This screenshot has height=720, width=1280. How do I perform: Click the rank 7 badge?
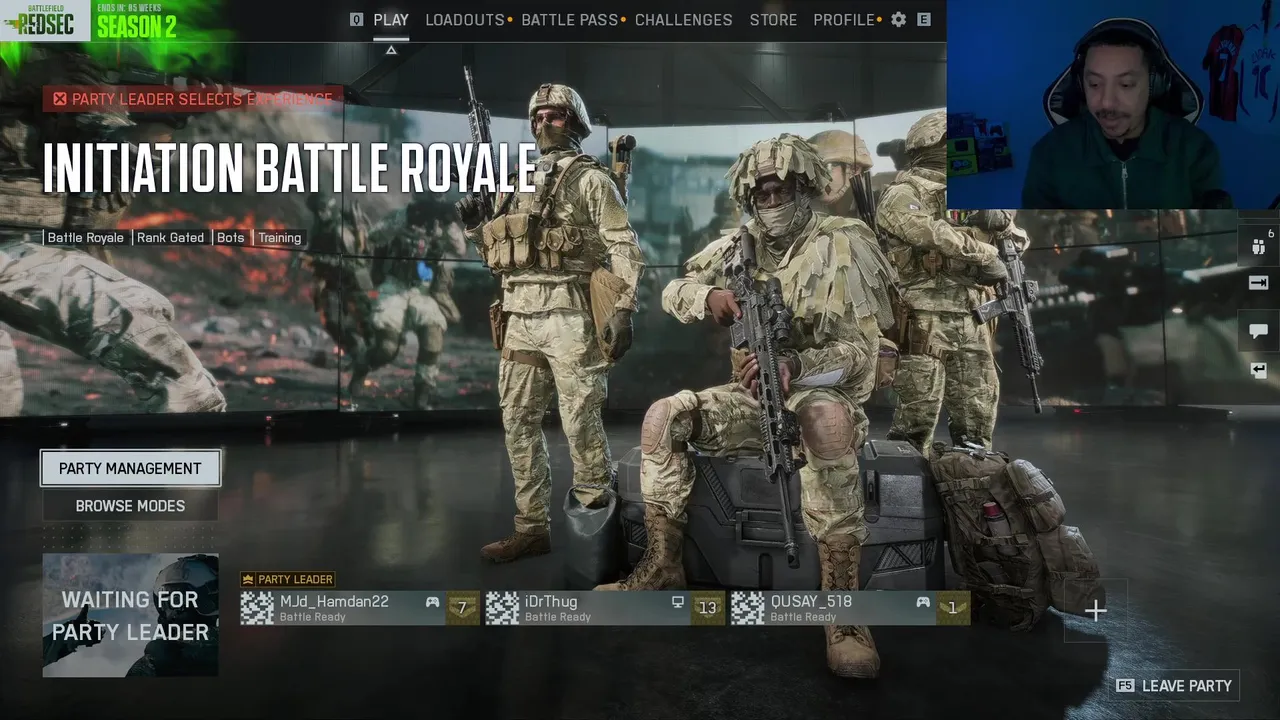click(462, 608)
